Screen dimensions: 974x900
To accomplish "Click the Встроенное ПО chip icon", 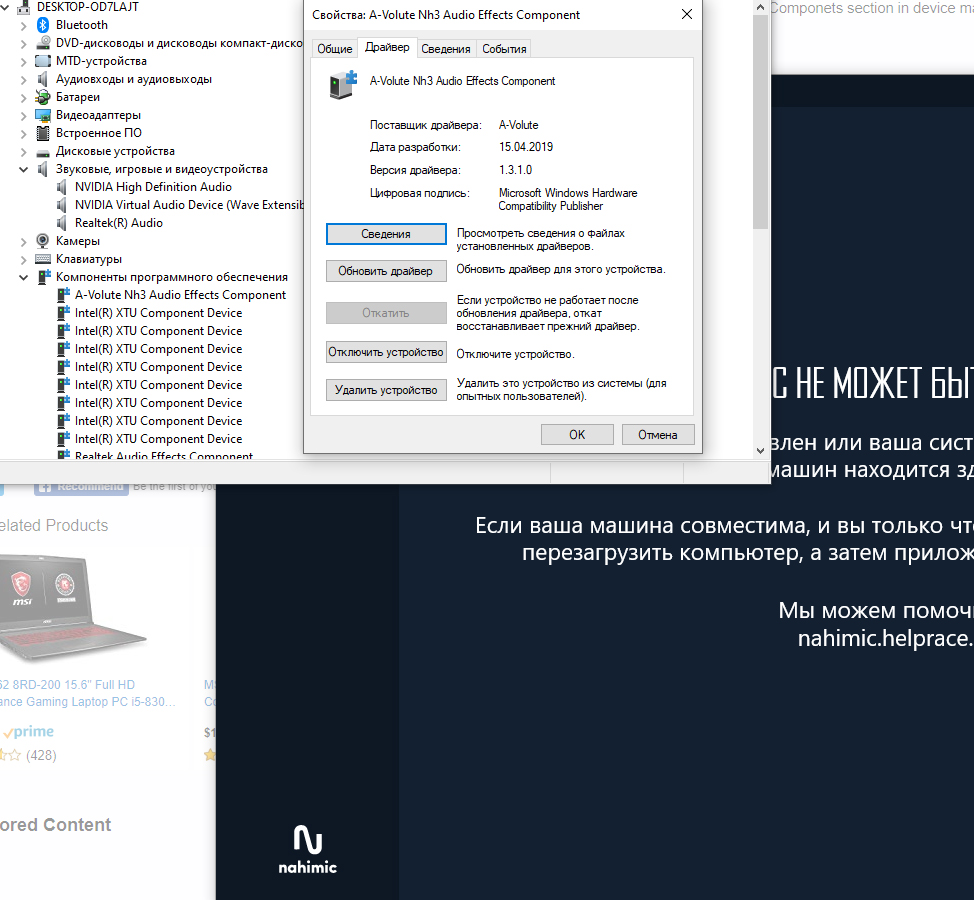I will pyautogui.click(x=43, y=133).
